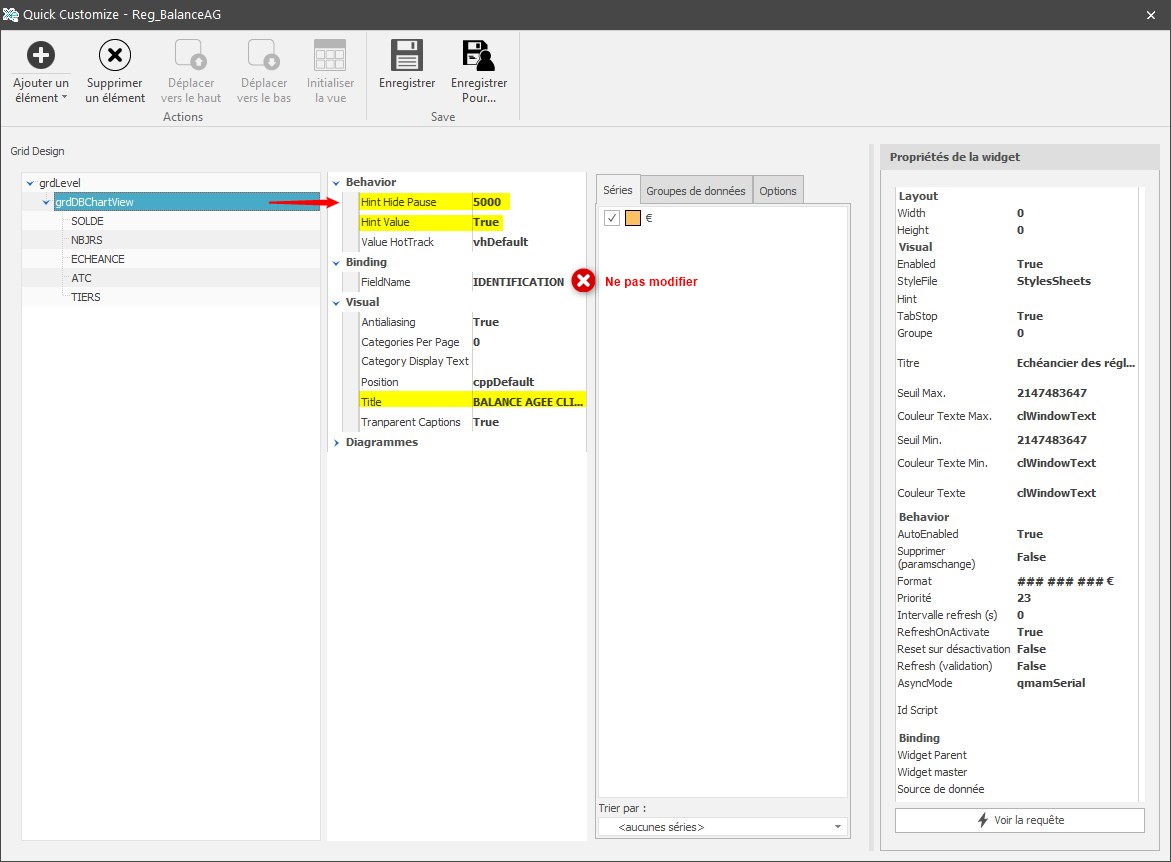Expand the Diagrammes property section
Screen dimensions: 1171x862
pos(336,442)
